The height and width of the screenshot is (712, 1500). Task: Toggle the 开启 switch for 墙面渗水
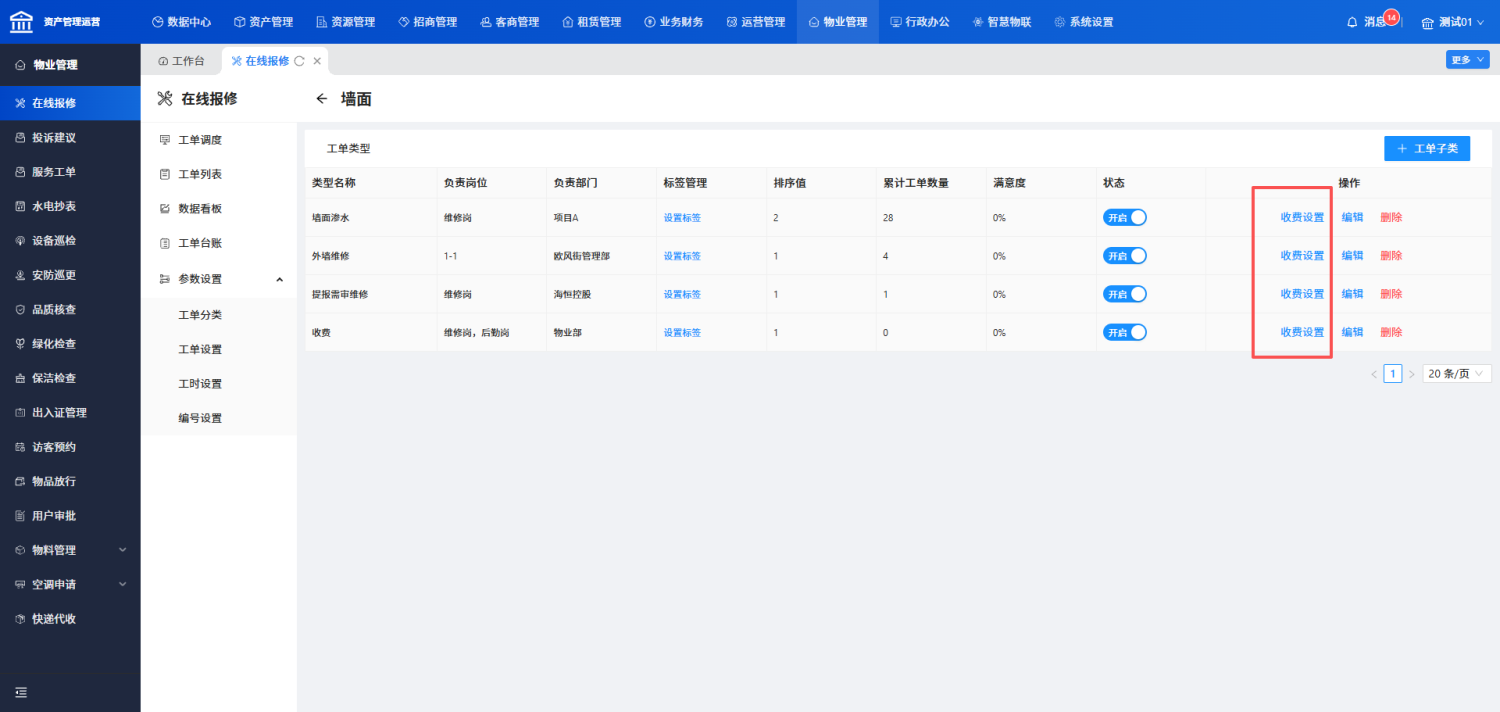[1125, 217]
